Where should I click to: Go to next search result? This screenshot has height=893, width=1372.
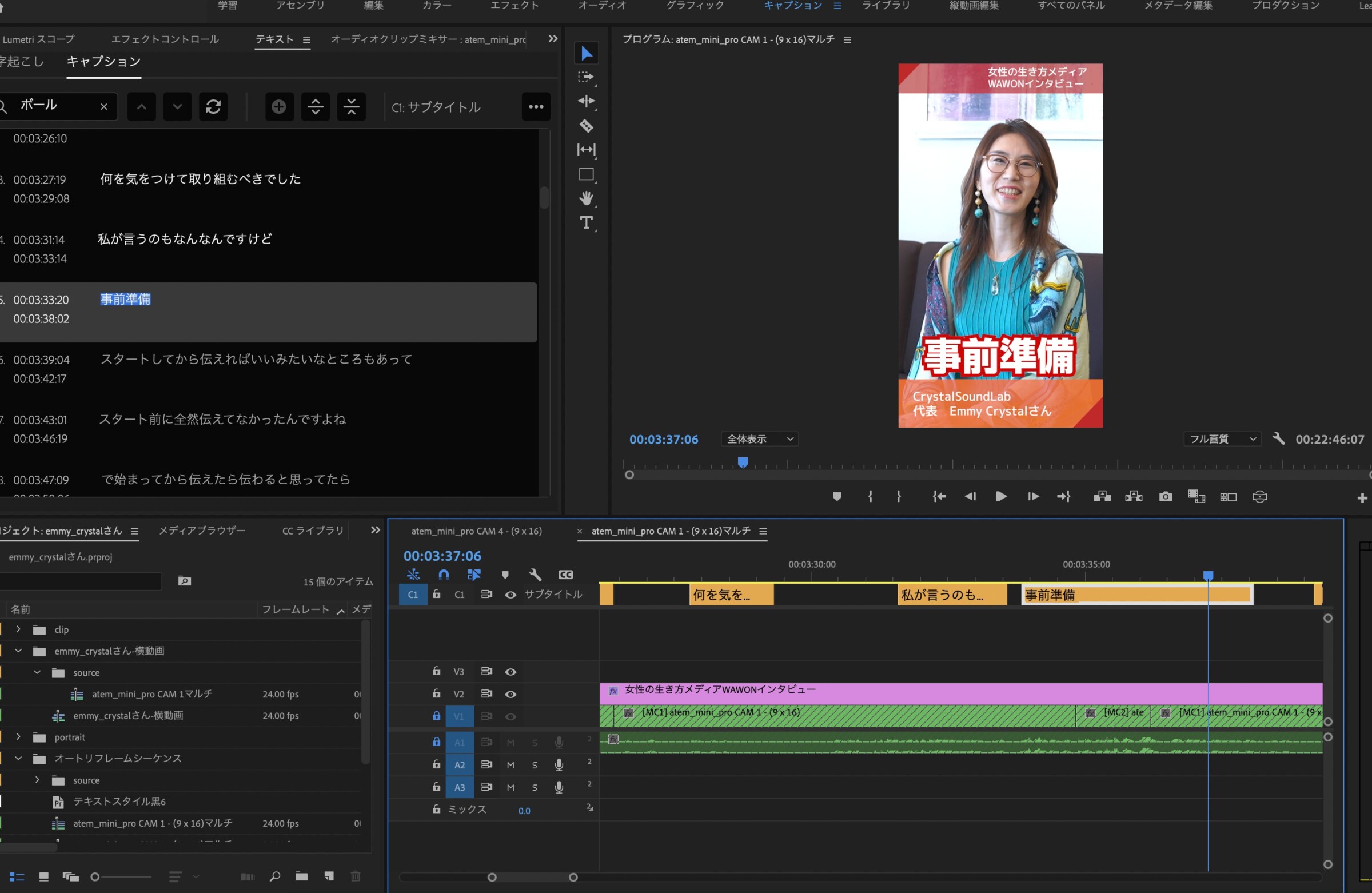click(178, 107)
